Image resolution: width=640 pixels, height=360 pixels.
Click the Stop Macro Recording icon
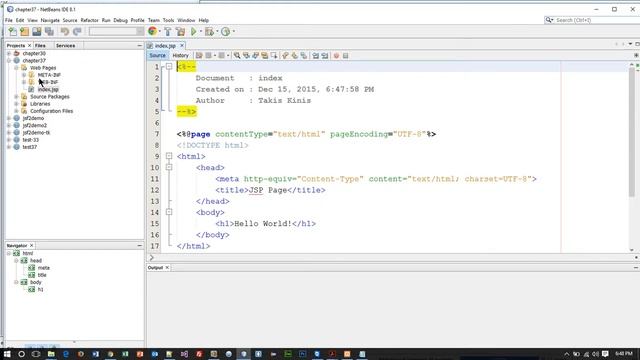pyautogui.click(x=346, y=56)
